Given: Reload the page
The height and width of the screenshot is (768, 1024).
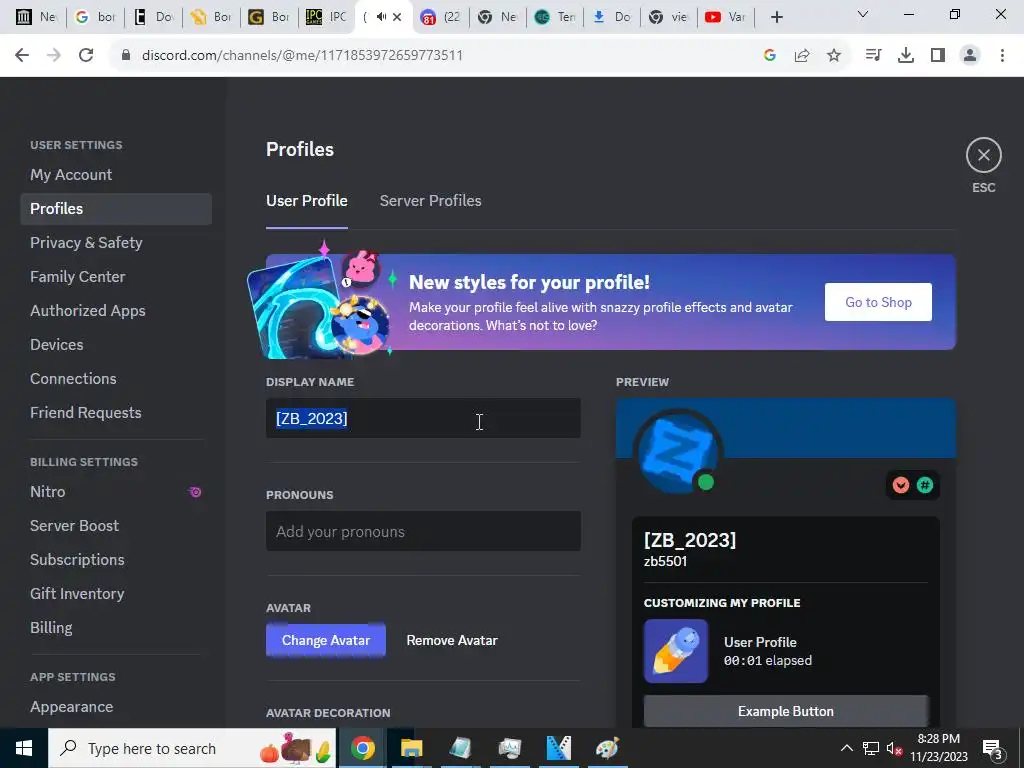Looking at the screenshot, I should tap(86, 56).
